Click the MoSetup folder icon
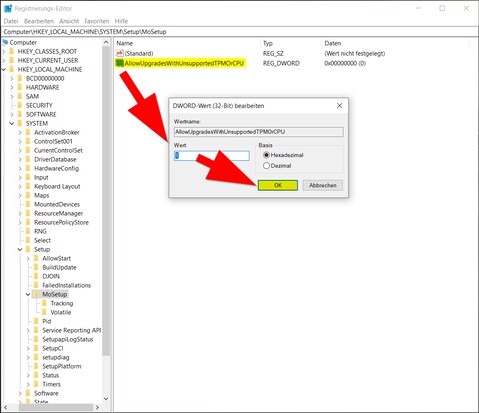This screenshot has height=413, width=479. coord(36,294)
